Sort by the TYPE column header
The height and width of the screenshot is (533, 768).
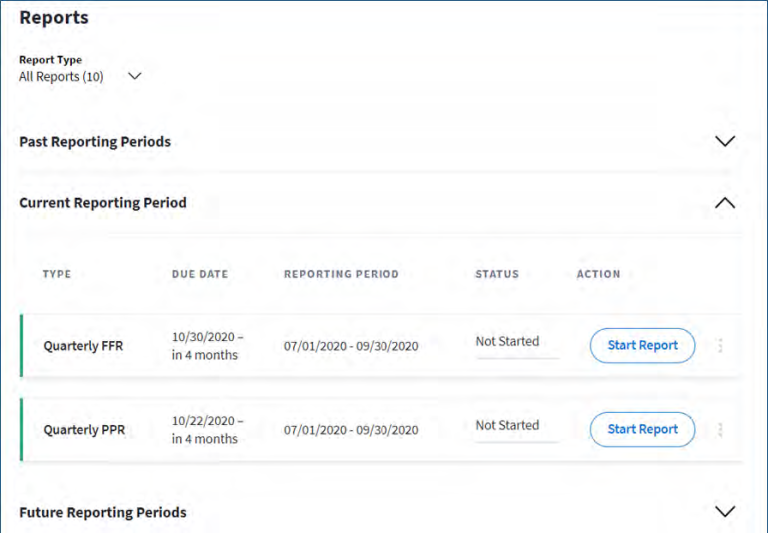57,274
